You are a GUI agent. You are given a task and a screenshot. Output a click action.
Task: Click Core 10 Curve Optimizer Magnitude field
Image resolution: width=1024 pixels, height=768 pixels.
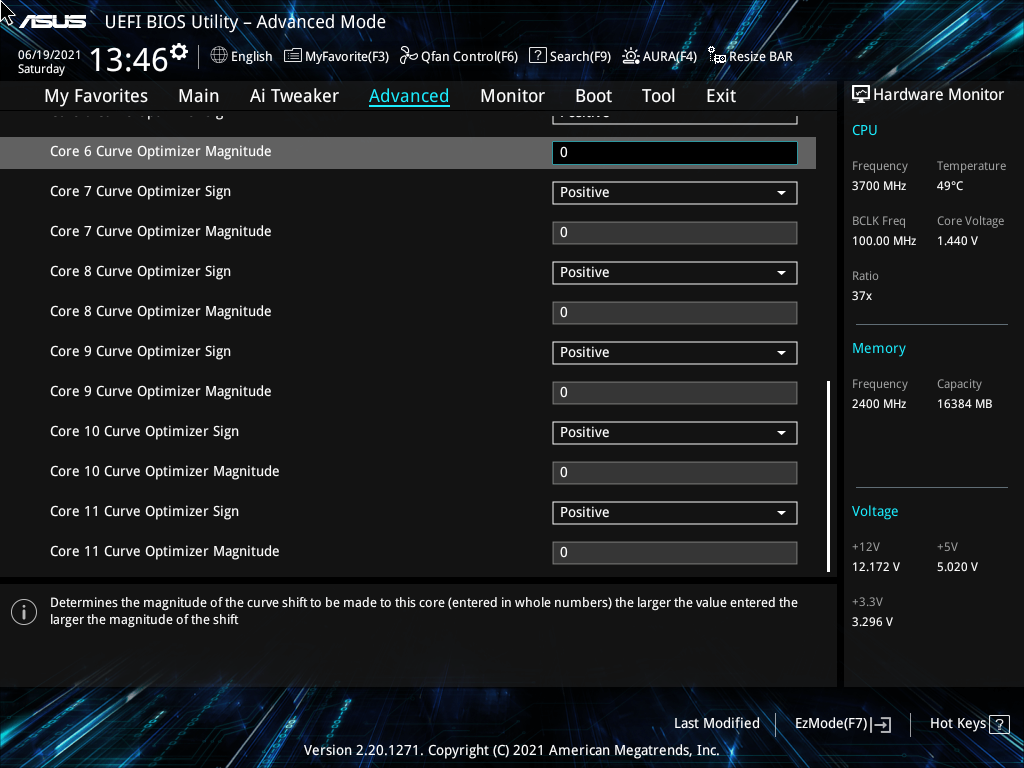click(675, 473)
